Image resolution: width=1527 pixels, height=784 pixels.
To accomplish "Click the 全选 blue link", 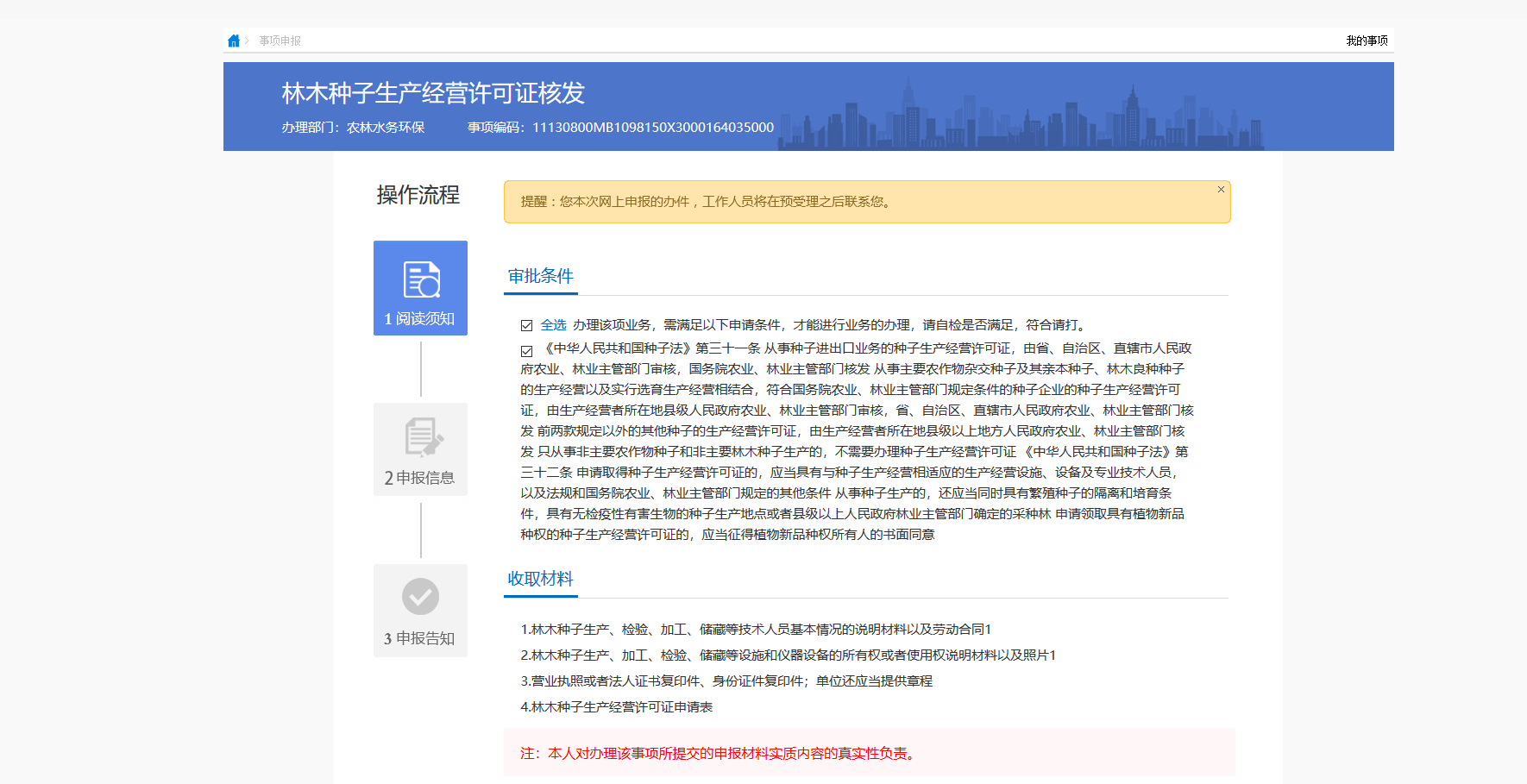I will pyautogui.click(x=553, y=324).
